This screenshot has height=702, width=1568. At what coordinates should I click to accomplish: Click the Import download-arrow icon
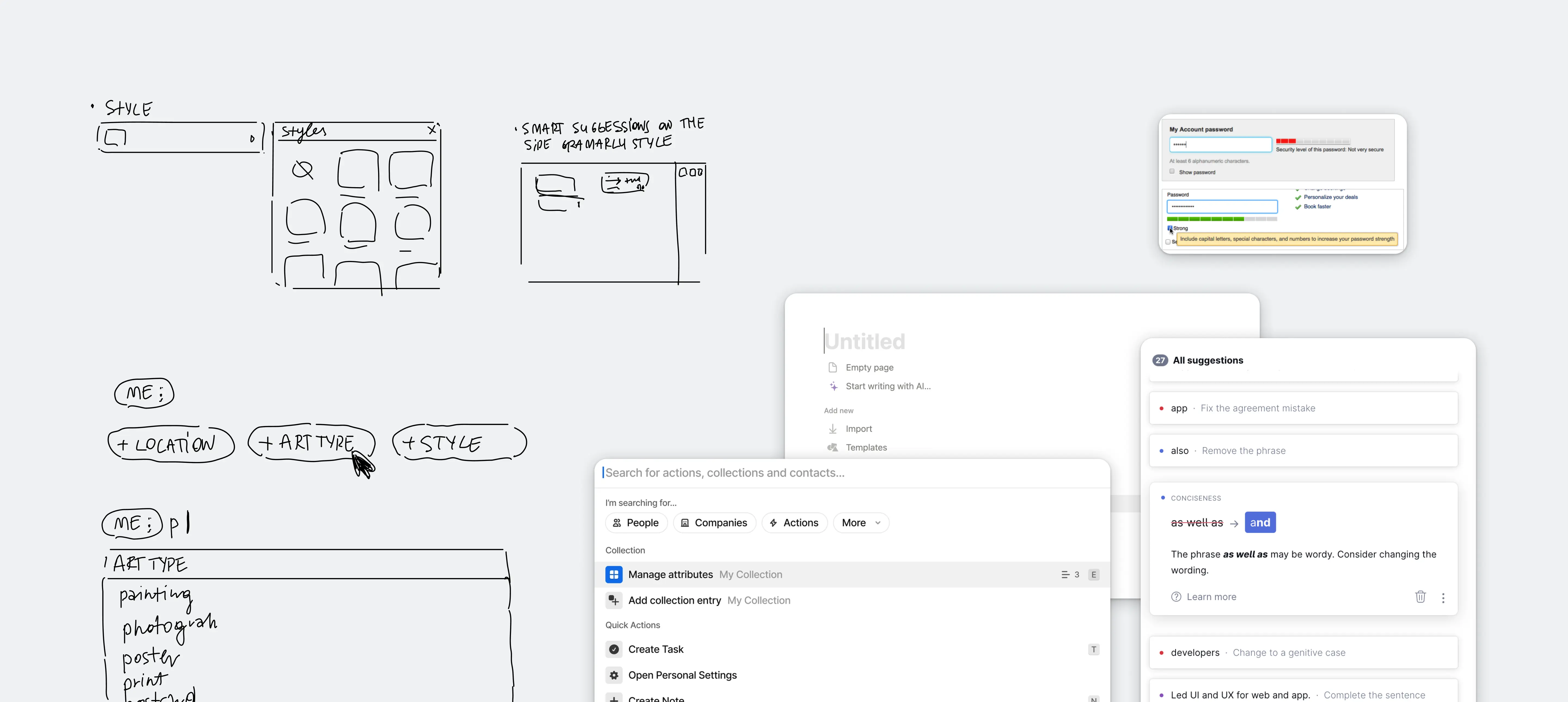pos(832,429)
